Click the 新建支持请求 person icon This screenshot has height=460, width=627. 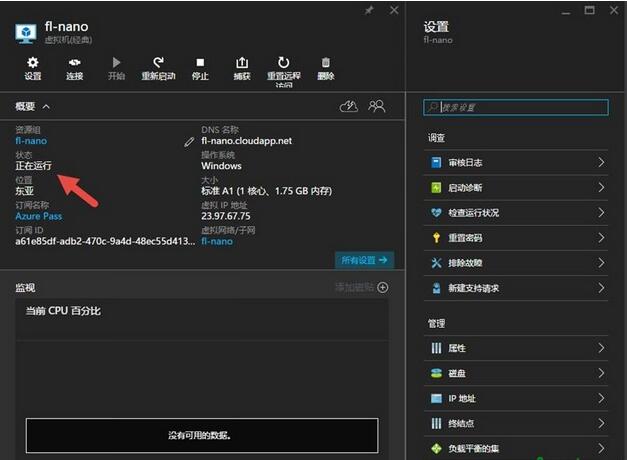click(x=436, y=288)
